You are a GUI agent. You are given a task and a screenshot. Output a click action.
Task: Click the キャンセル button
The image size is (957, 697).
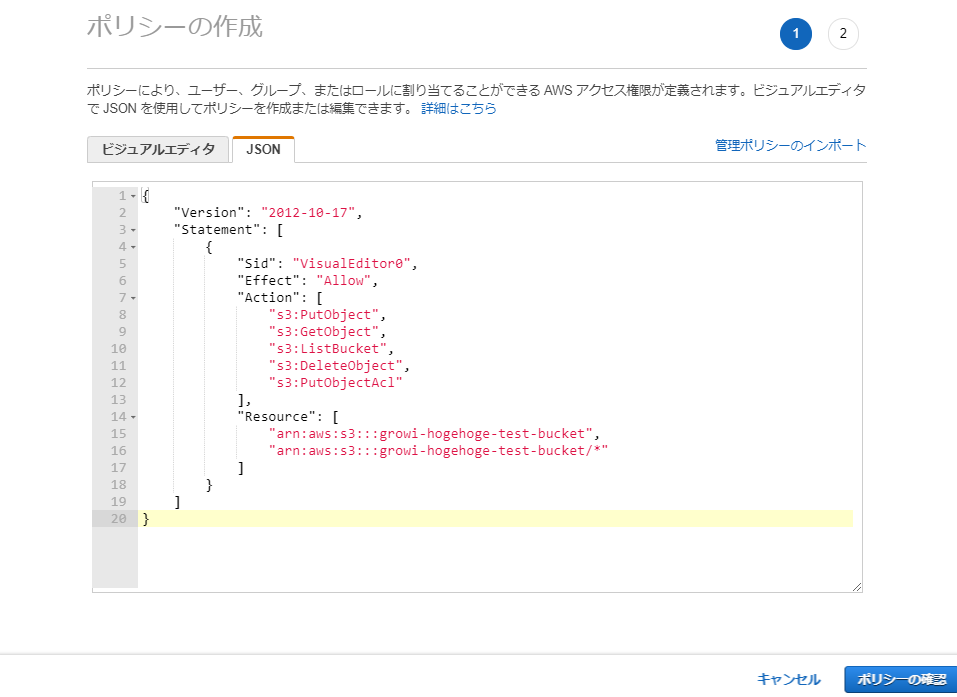pos(787,678)
